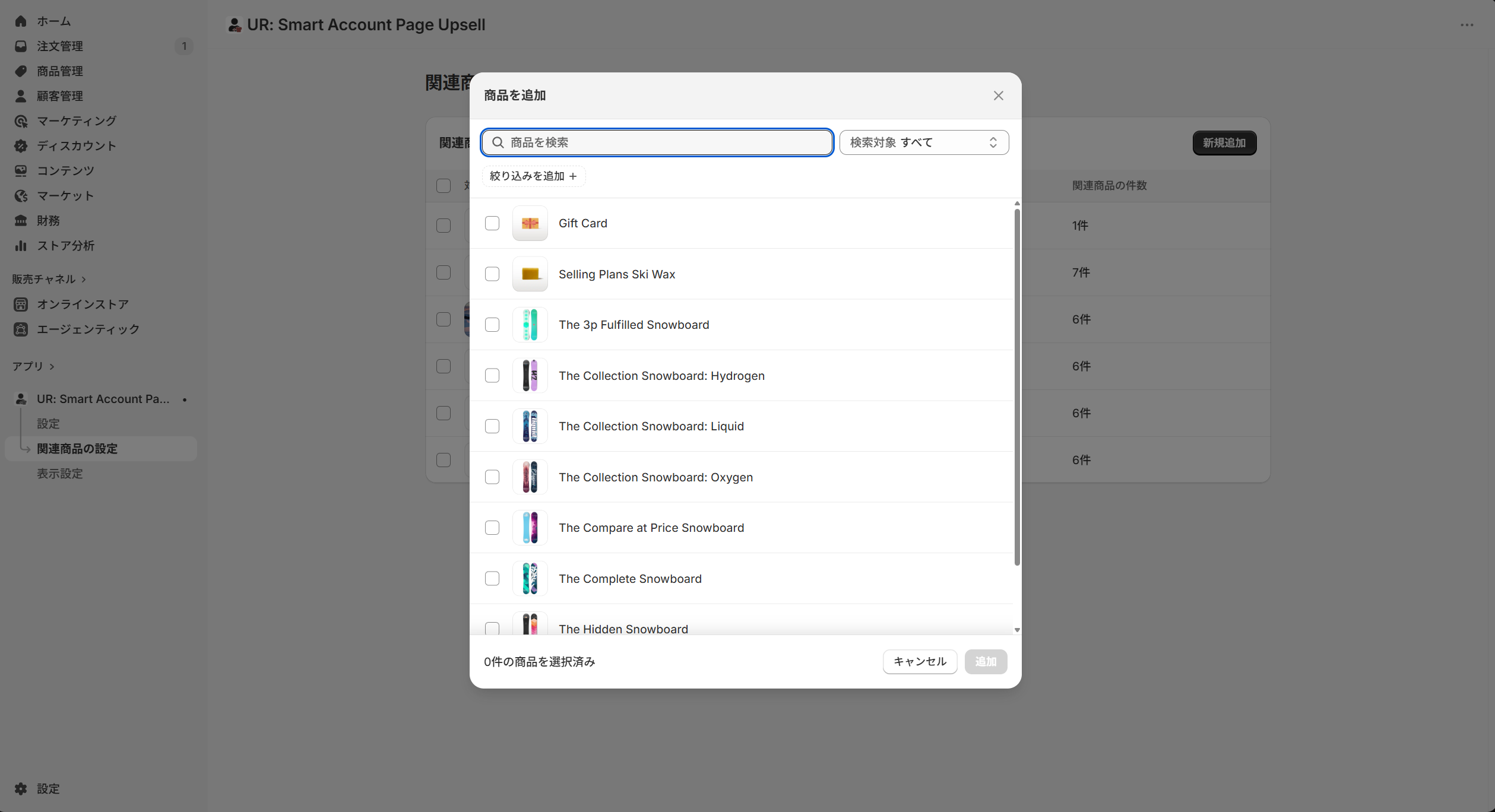Screen dimensions: 1495x812
Task: Open 表示設定 sidebar item
Action: [x=60, y=474]
